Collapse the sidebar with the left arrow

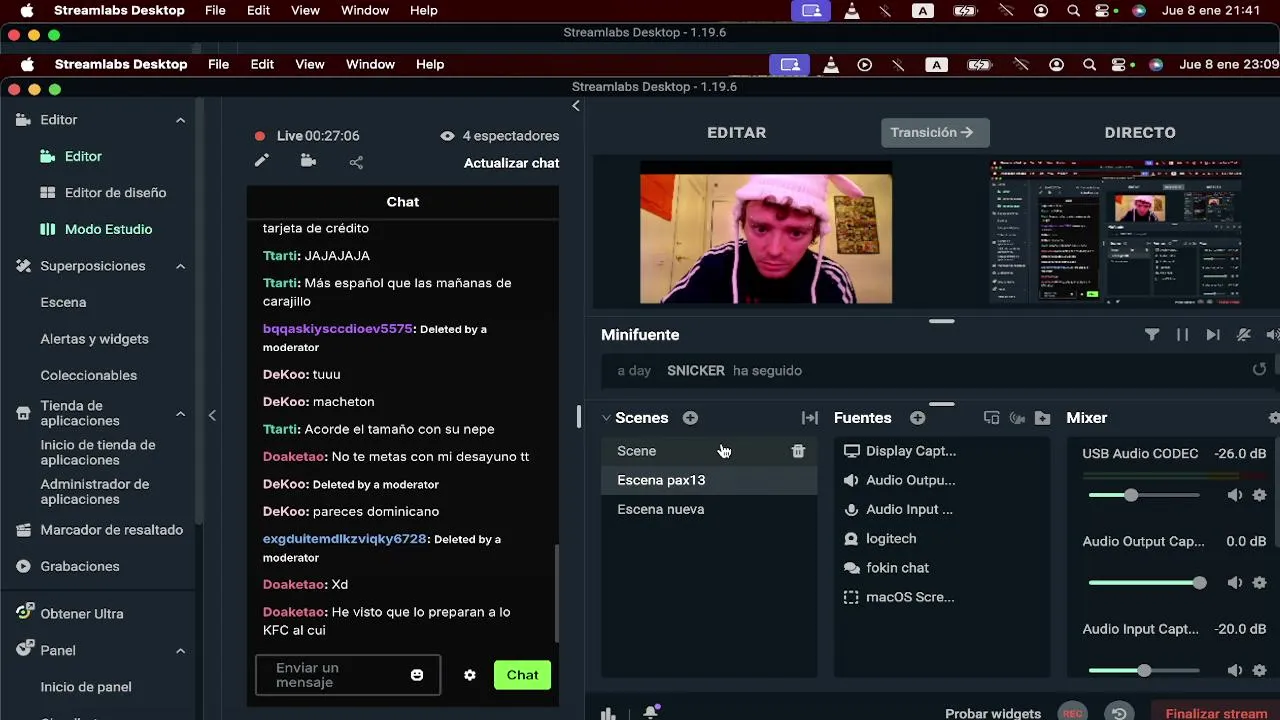(212, 415)
